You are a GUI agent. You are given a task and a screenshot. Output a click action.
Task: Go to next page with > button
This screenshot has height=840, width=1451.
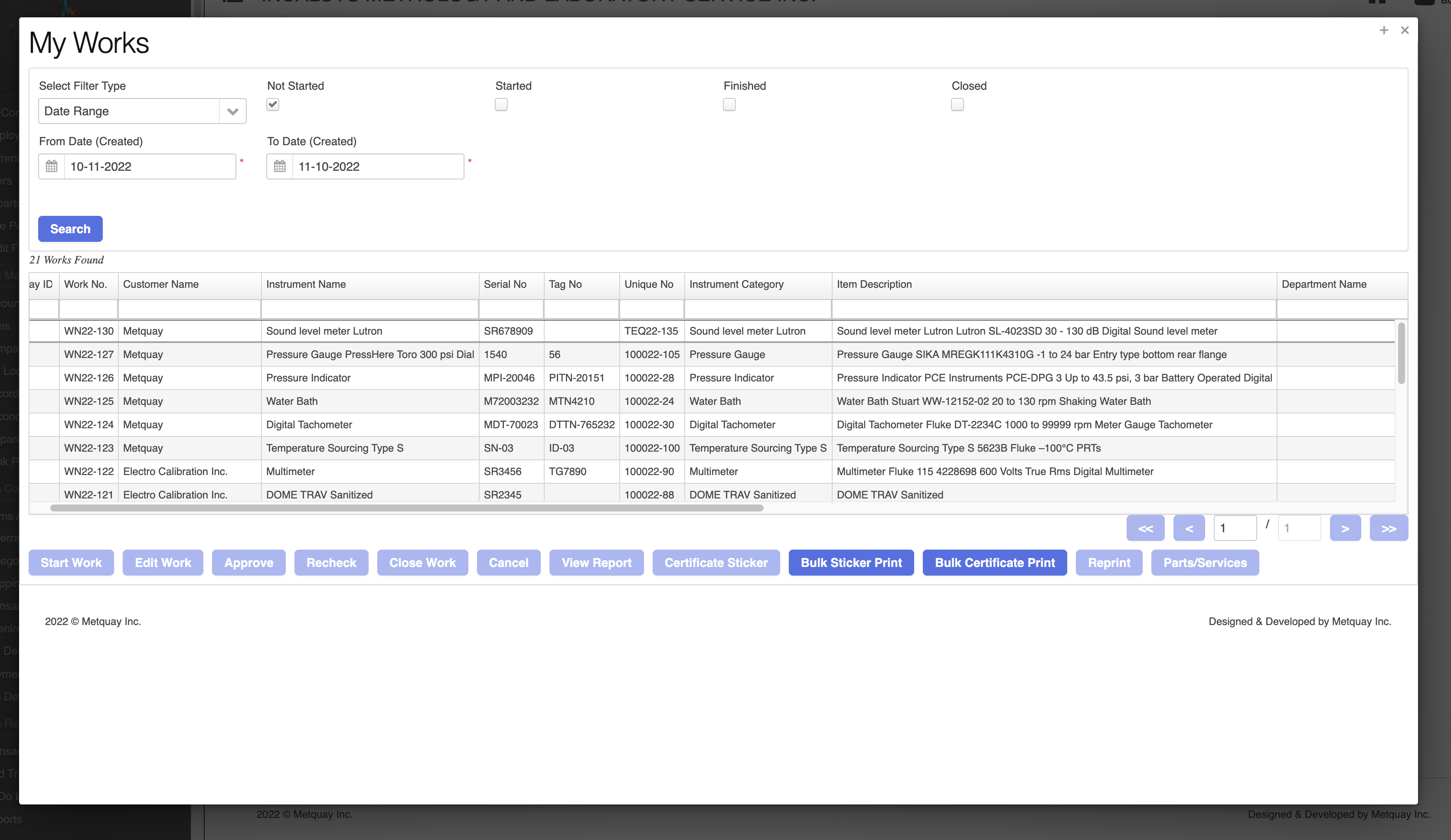1345,528
